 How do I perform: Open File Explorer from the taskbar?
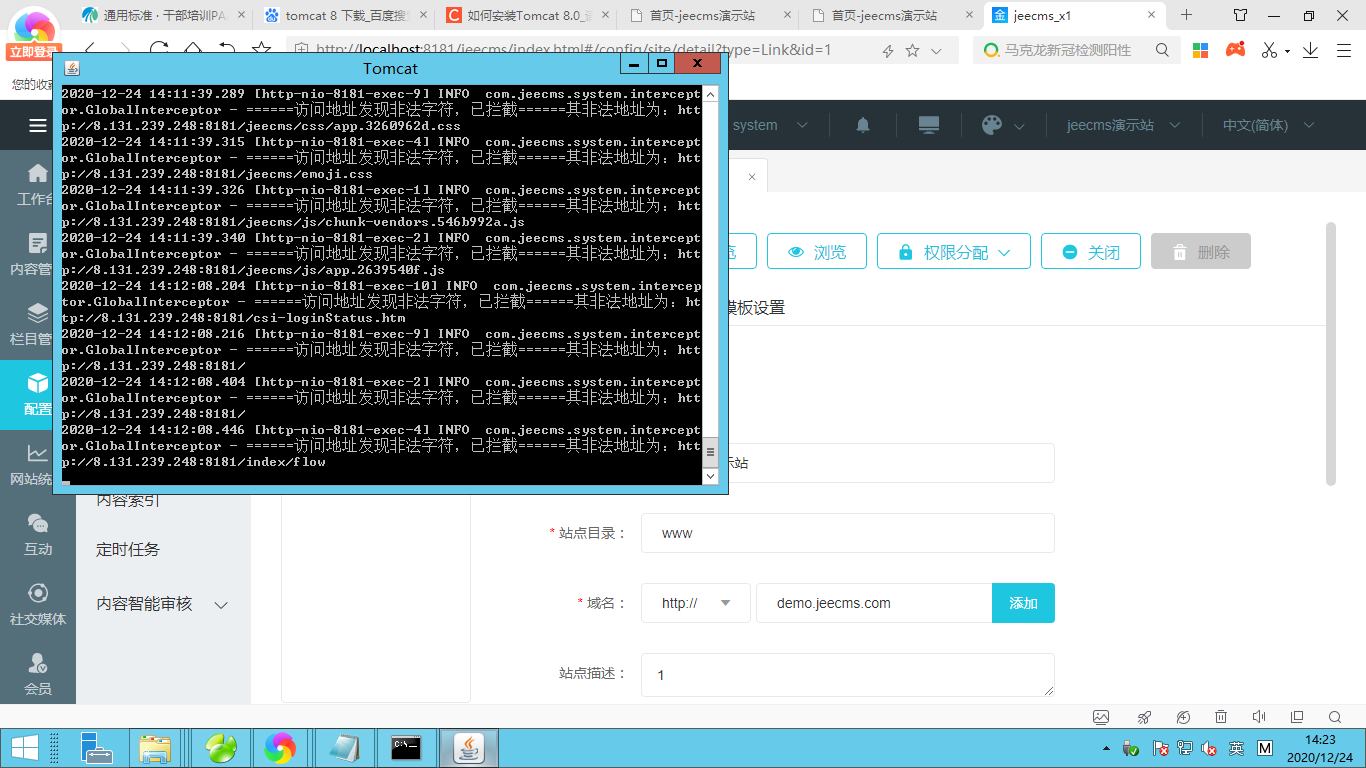(x=155, y=748)
